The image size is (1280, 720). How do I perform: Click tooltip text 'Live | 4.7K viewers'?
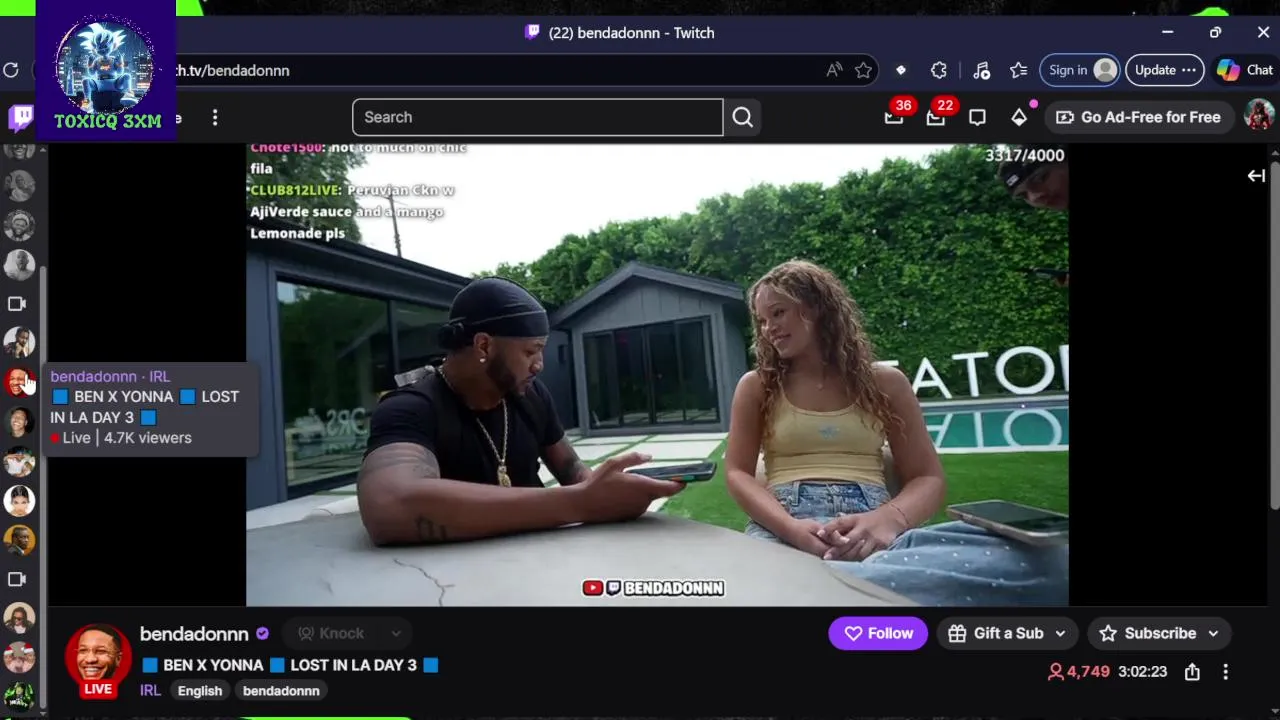(x=126, y=438)
